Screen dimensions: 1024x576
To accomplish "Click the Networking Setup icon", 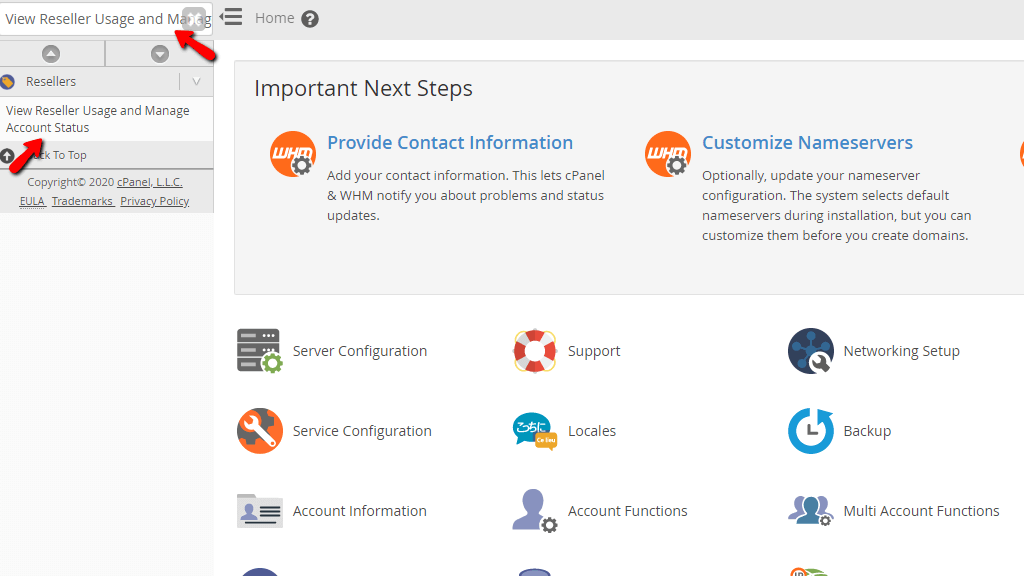I will 810,351.
